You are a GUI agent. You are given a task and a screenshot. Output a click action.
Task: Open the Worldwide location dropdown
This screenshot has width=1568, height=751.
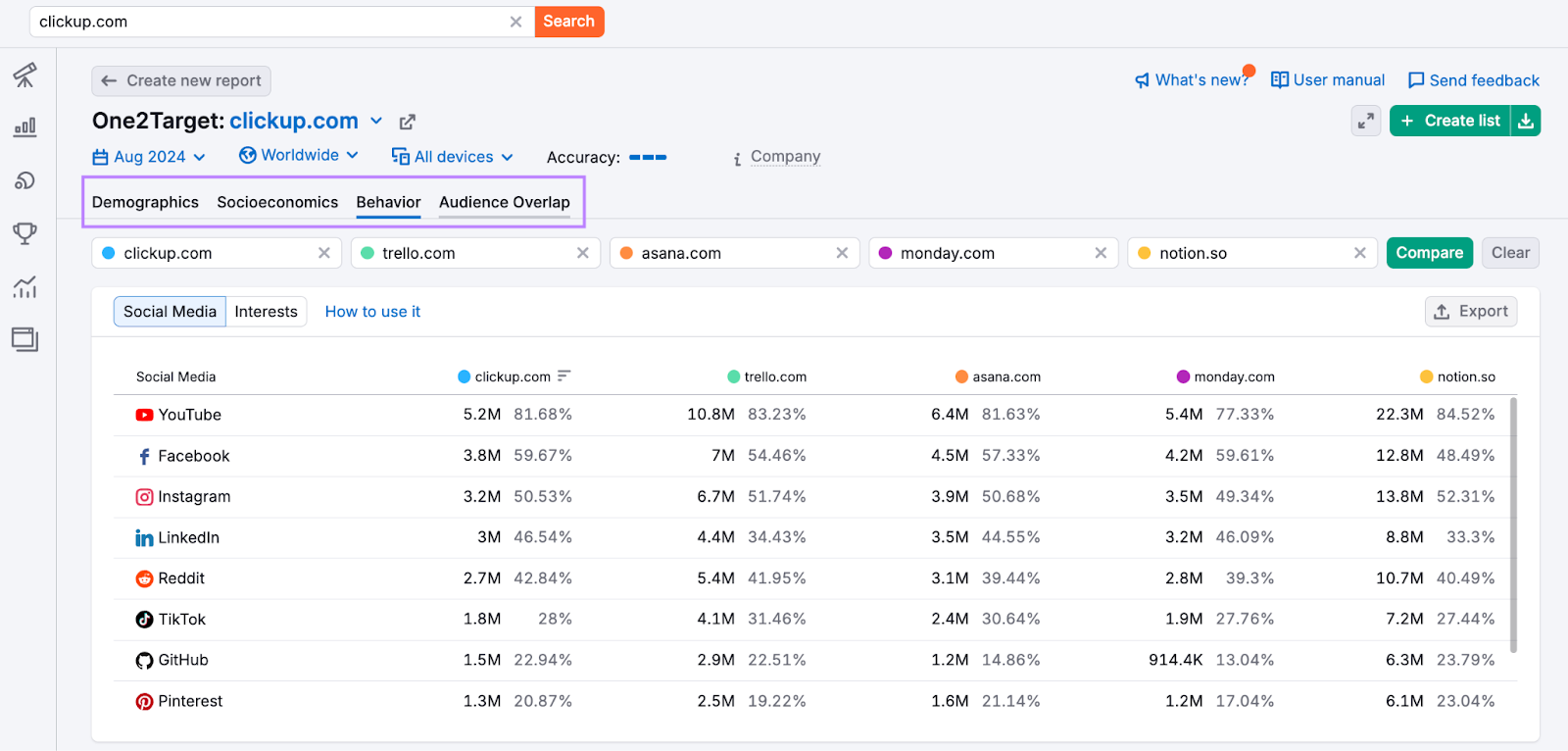click(x=299, y=155)
